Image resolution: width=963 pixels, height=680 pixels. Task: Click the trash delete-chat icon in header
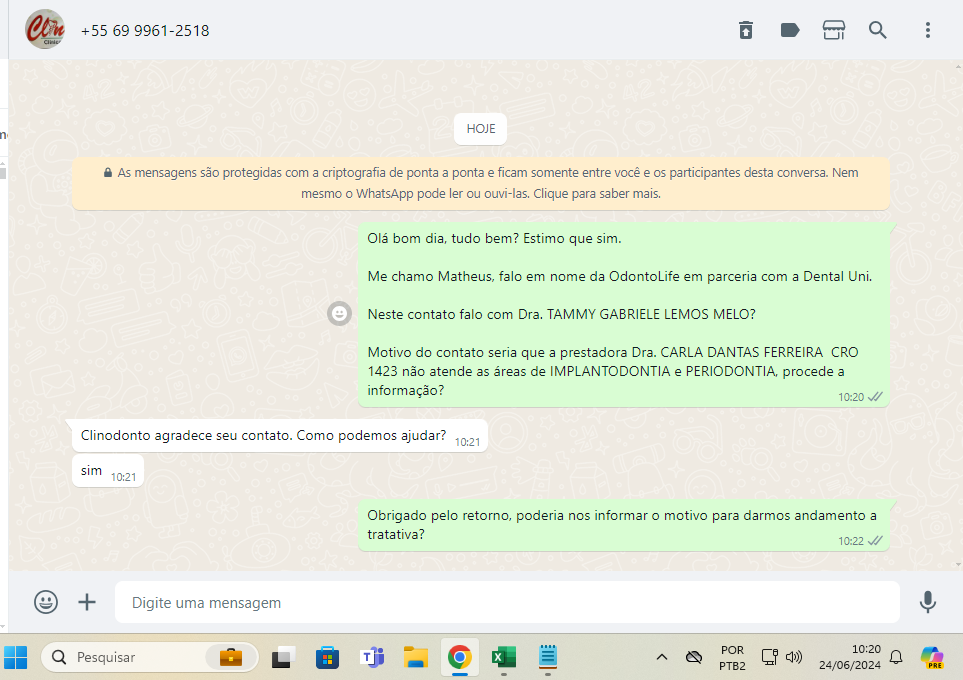click(746, 30)
